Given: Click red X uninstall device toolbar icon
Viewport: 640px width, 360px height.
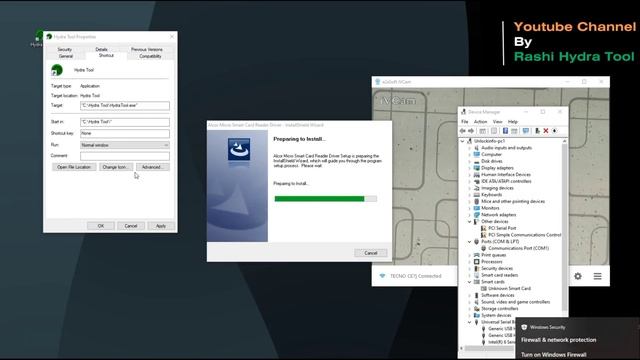Looking at the screenshot, I should (546, 131).
